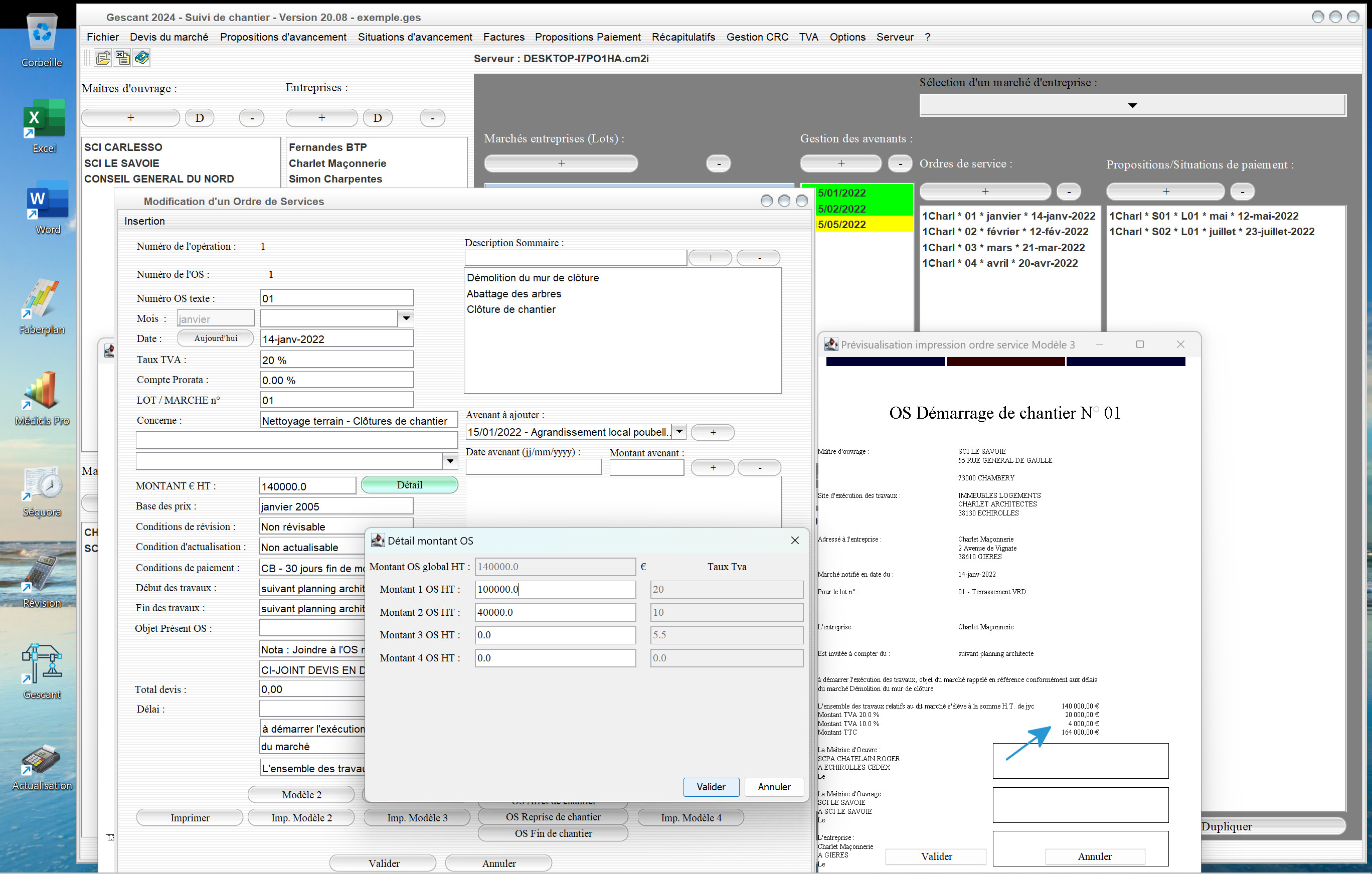Image resolution: width=1372 pixels, height=874 pixels.
Task: Click the Montant 1 OS HT field
Action: pyautogui.click(x=555, y=589)
